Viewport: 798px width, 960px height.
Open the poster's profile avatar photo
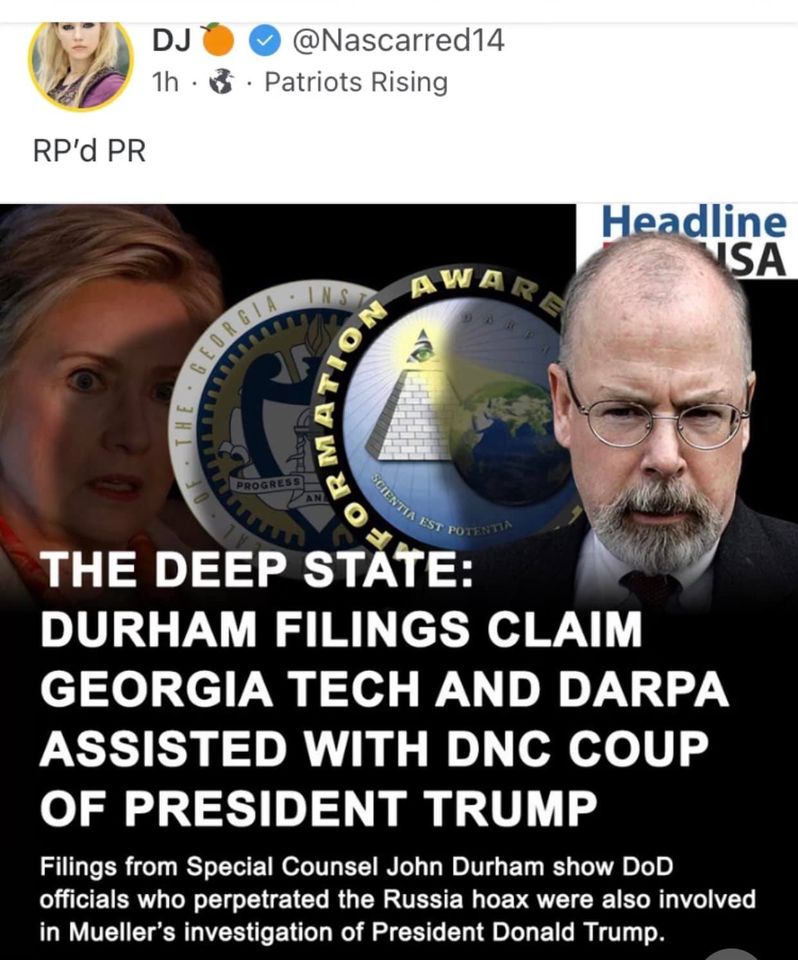point(80,65)
